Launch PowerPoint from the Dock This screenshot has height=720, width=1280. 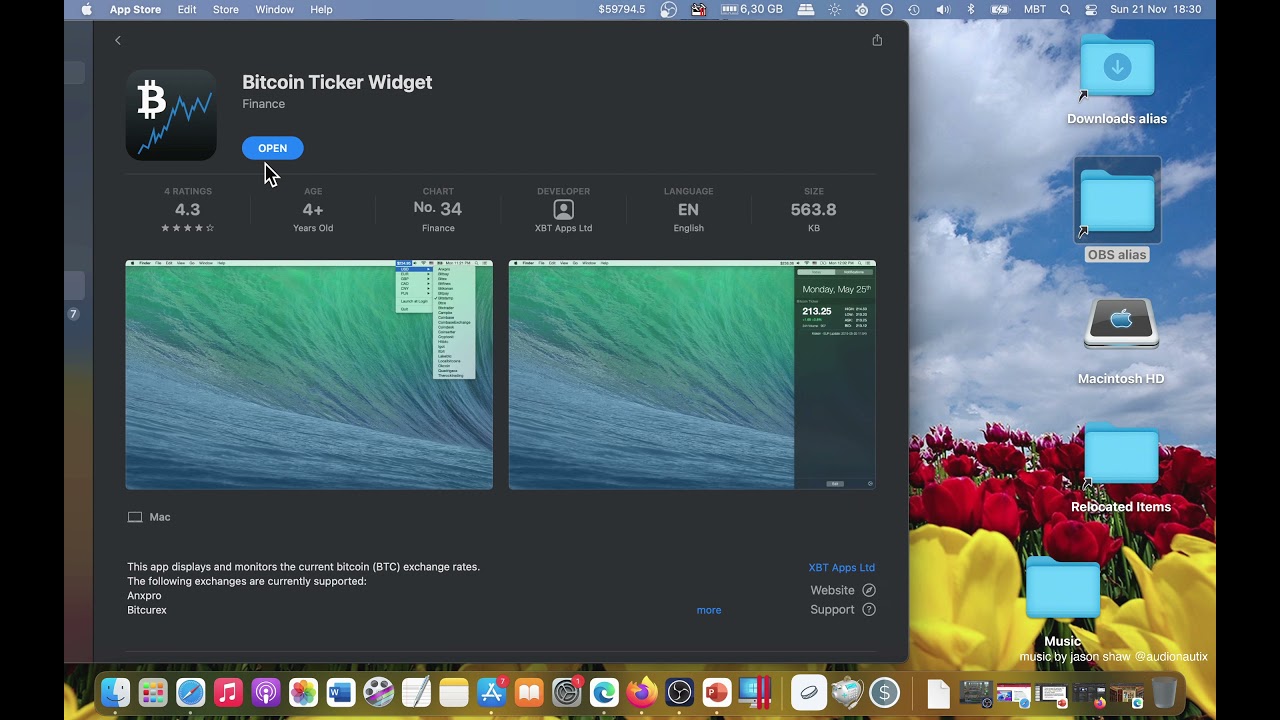(x=717, y=692)
